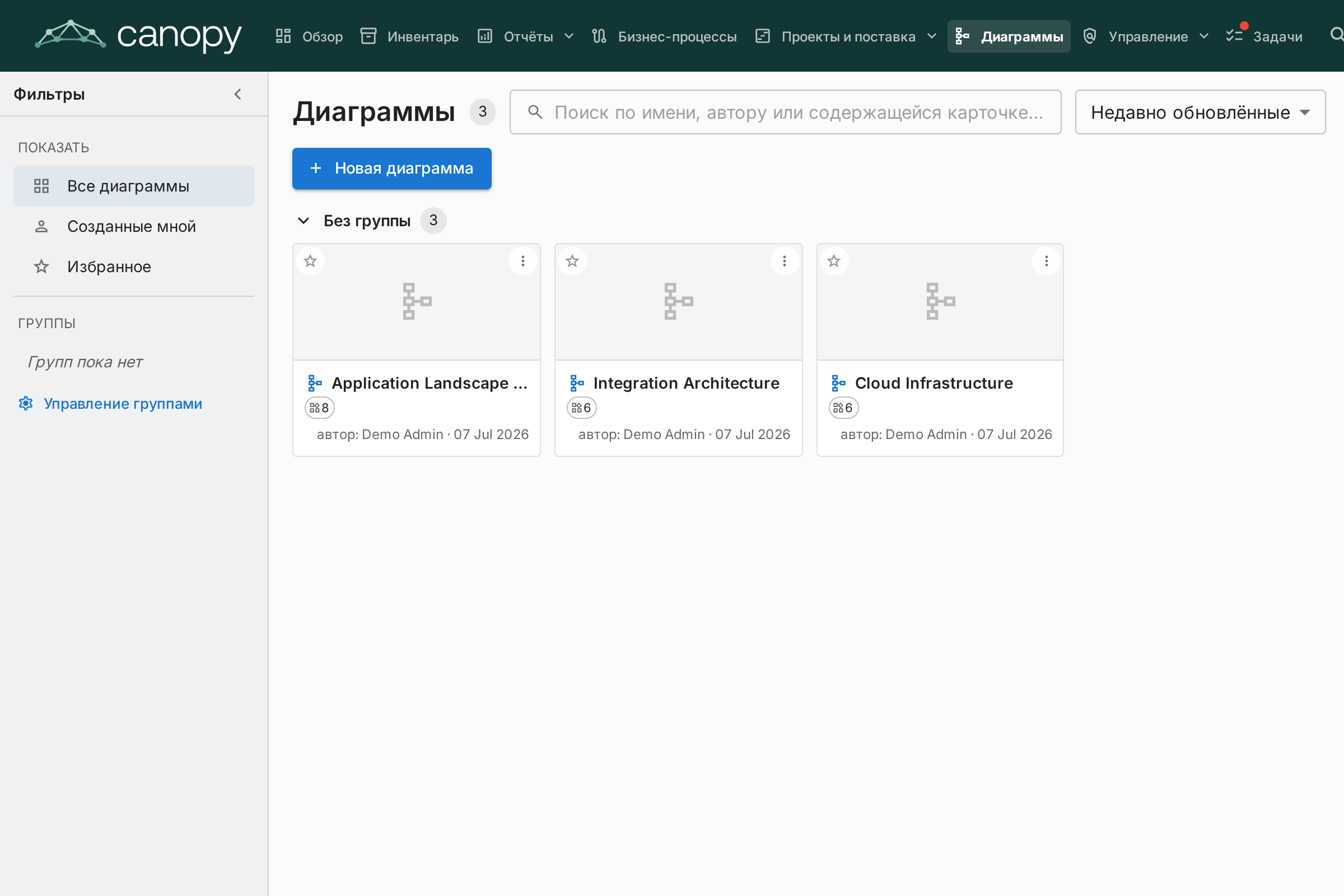Filter by Избранное favorites
This screenshot has width=1344, height=896.
[x=134, y=267]
